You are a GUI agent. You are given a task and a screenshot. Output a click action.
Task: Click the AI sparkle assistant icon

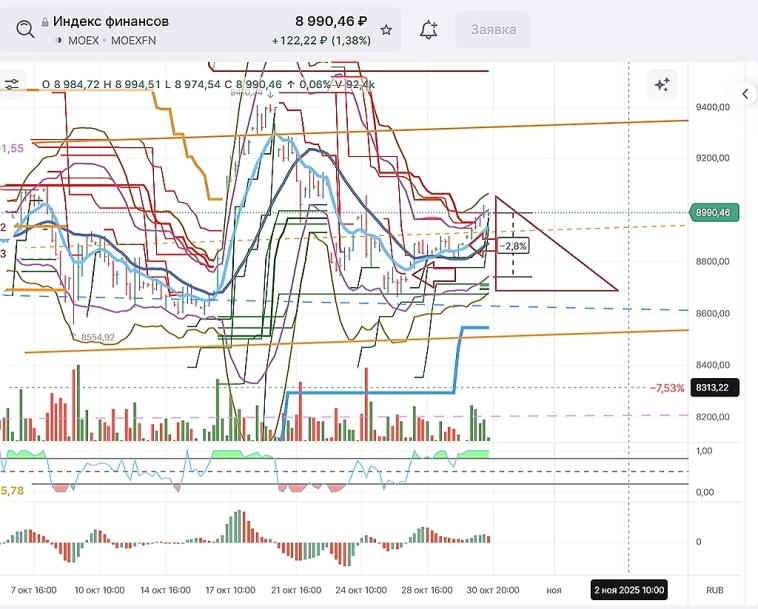click(661, 85)
